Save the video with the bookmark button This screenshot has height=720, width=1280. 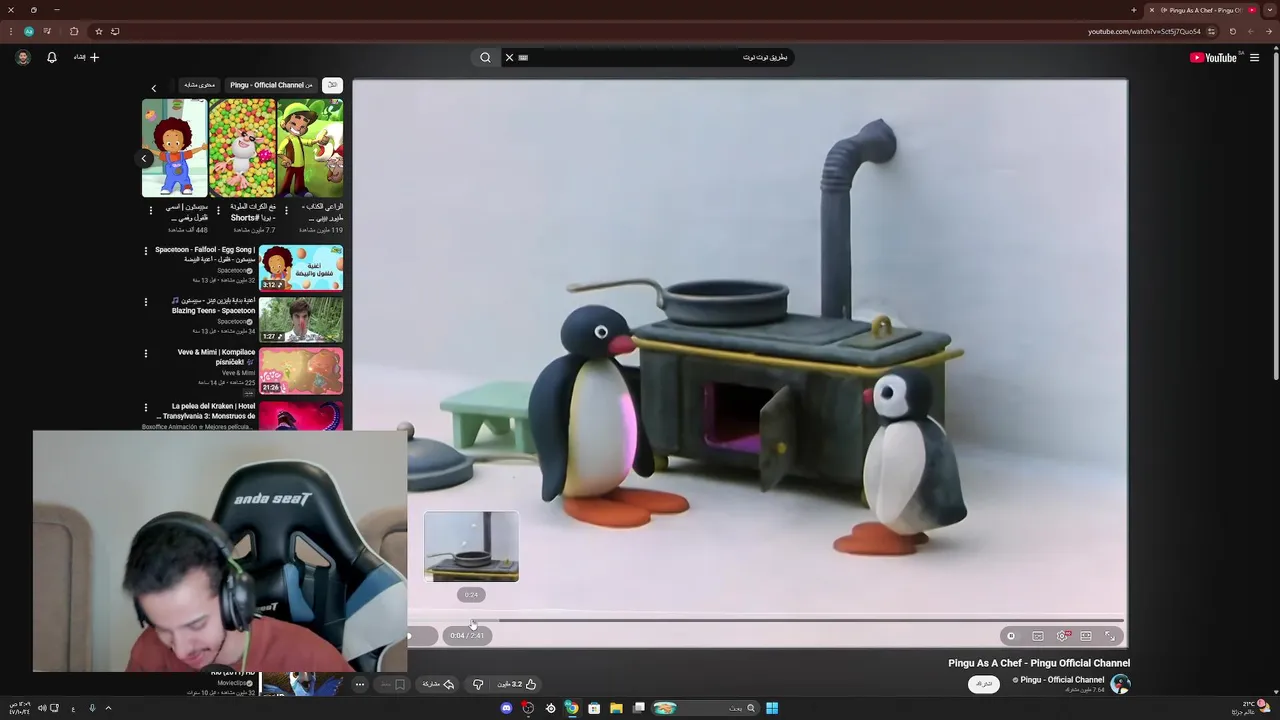(x=394, y=685)
